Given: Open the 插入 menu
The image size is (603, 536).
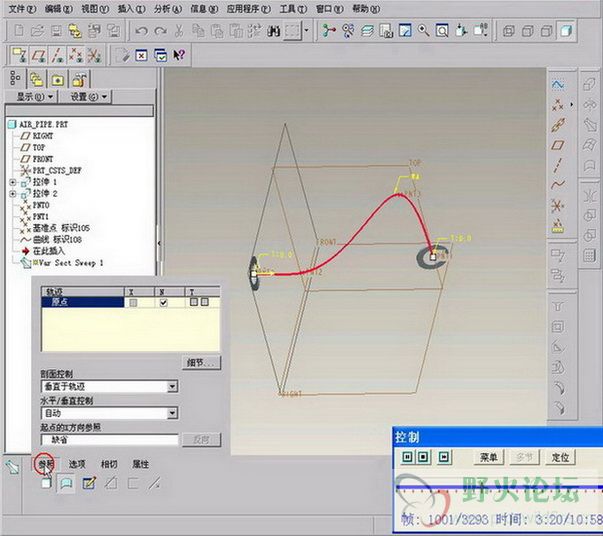Looking at the screenshot, I should [131, 9].
